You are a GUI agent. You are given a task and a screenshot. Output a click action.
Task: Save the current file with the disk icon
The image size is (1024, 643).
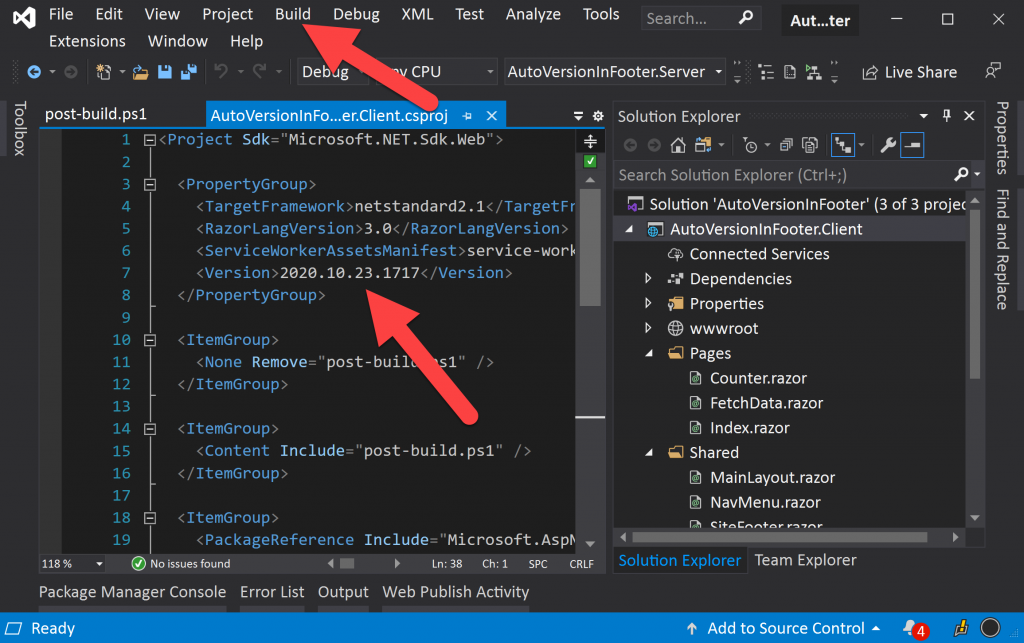[x=165, y=72]
